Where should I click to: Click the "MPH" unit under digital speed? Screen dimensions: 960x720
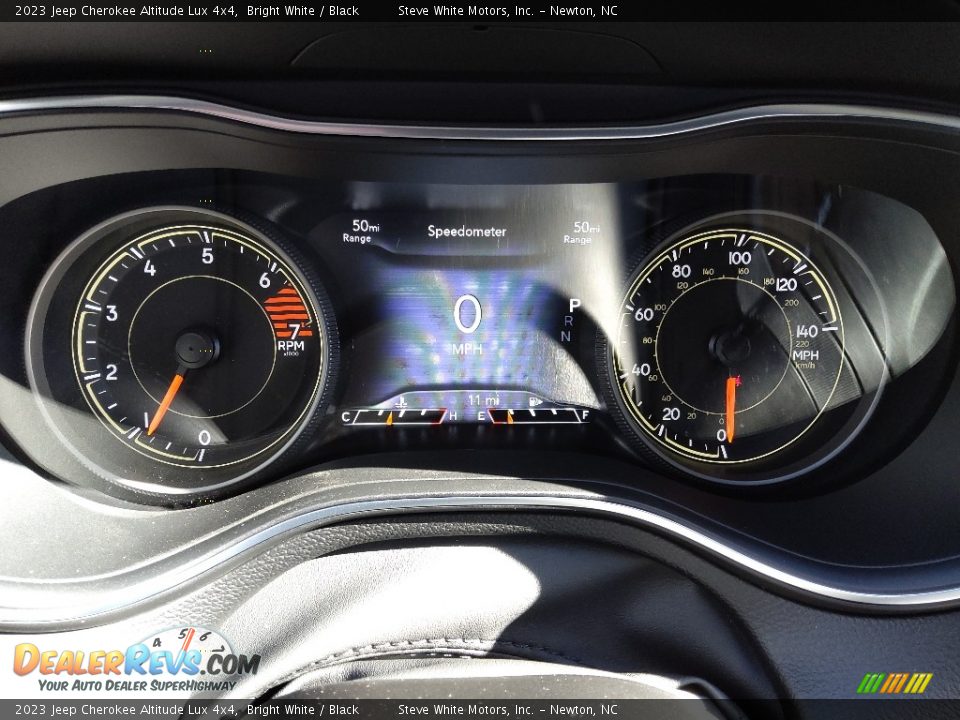[x=468, y=349]
